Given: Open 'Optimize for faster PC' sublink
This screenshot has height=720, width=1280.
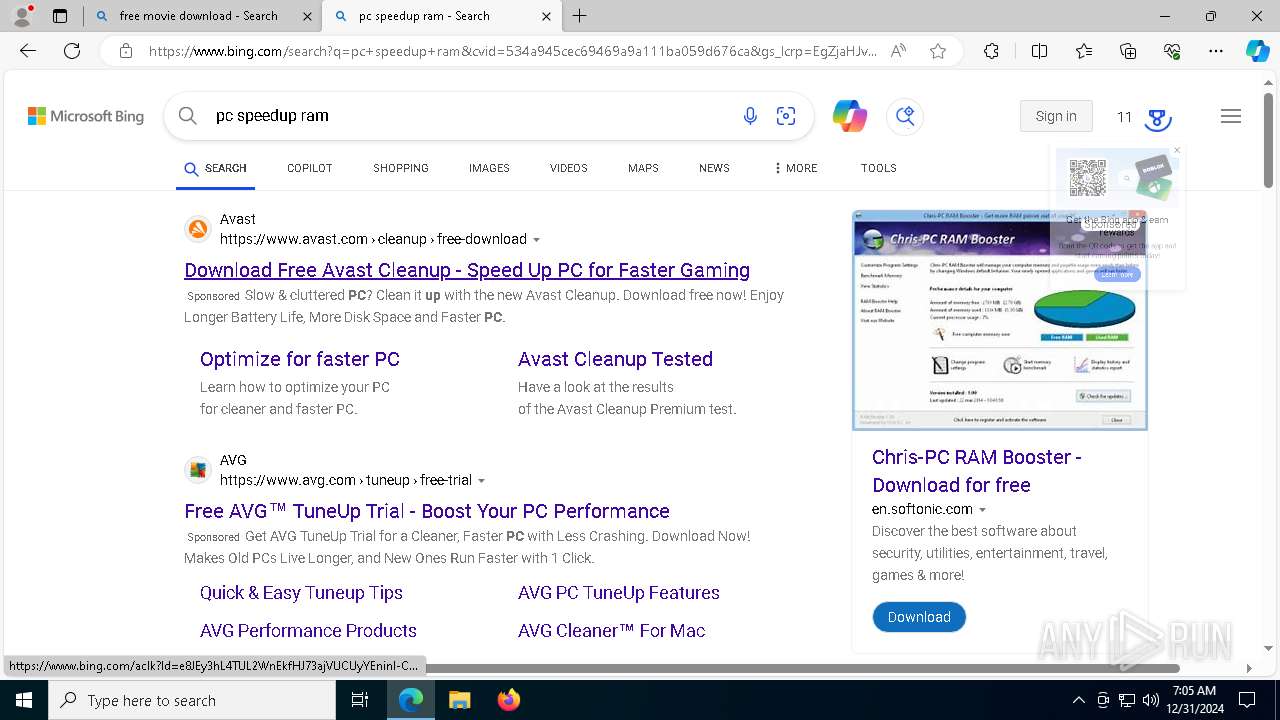Looking at the screenshot, I should tap(300, 359).
